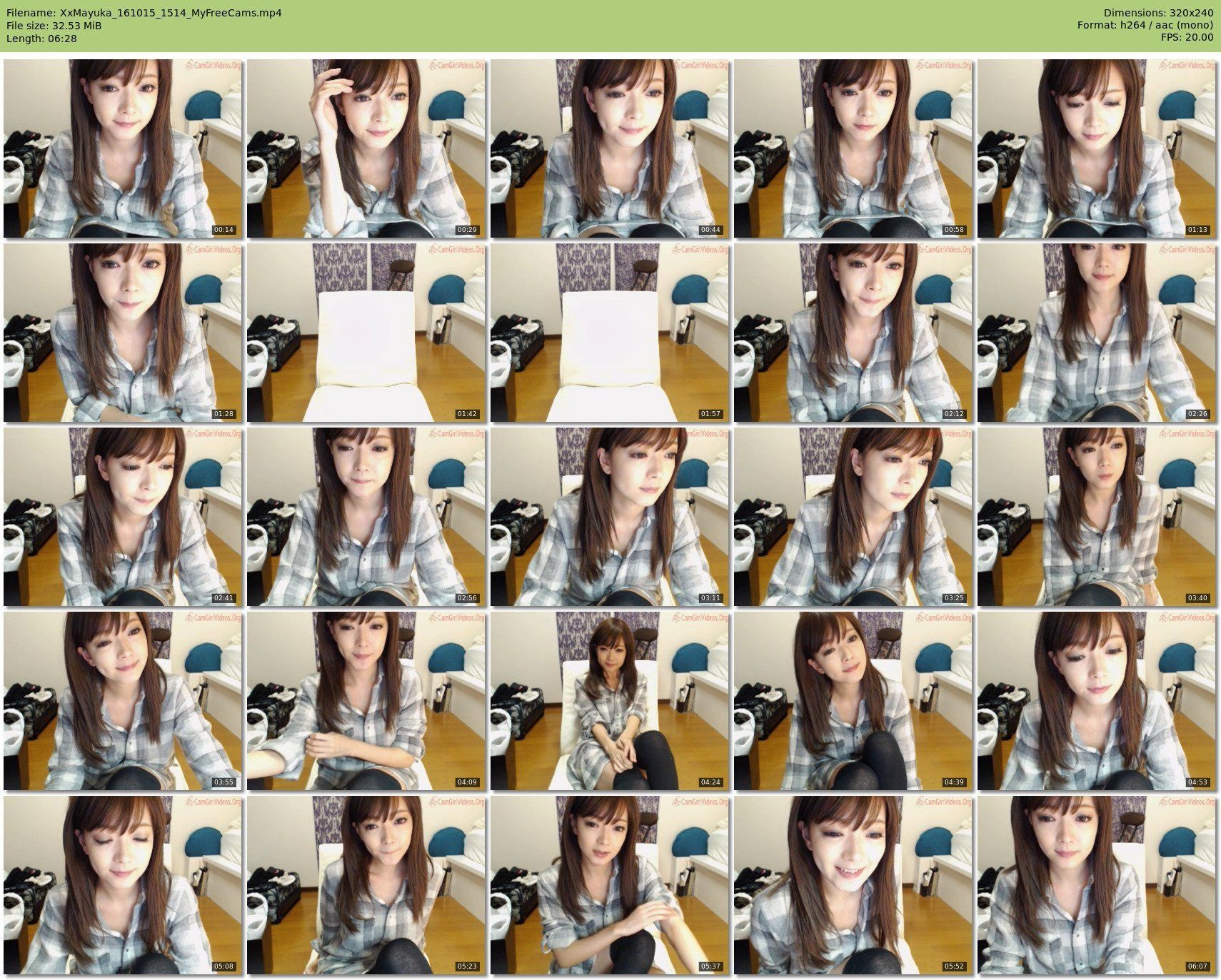This screenshot has width=1221, height=980.
Task: Select the thumbnail with hand raised at 00:29
Action: [x=366, y=148]
